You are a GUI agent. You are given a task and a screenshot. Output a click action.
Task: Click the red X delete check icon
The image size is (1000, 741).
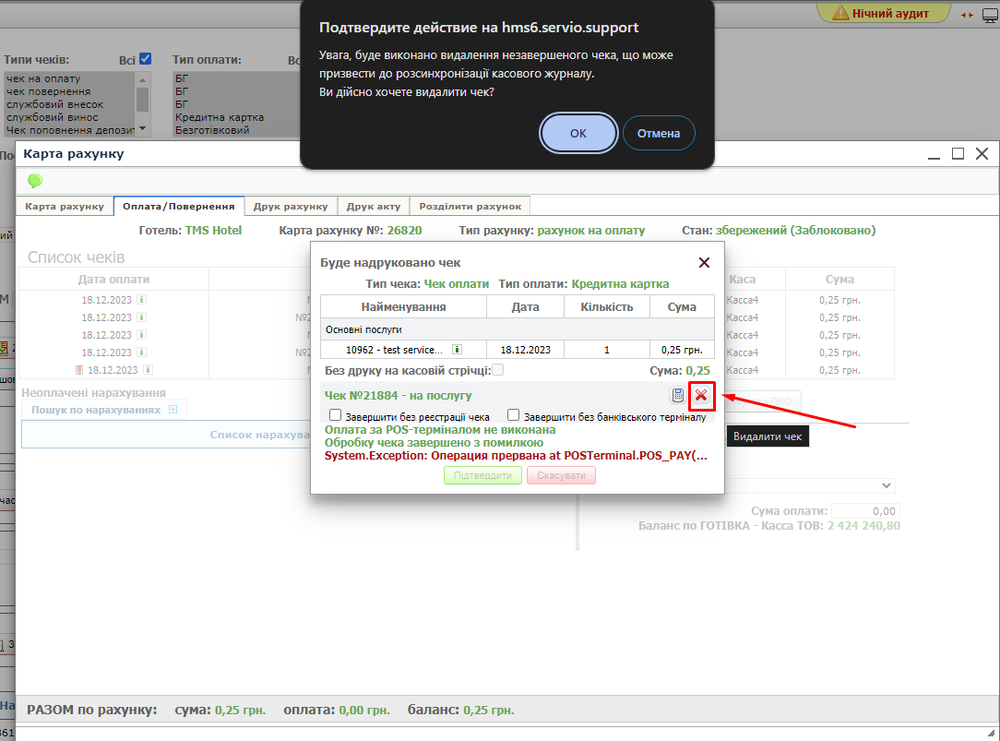point(701,395)
